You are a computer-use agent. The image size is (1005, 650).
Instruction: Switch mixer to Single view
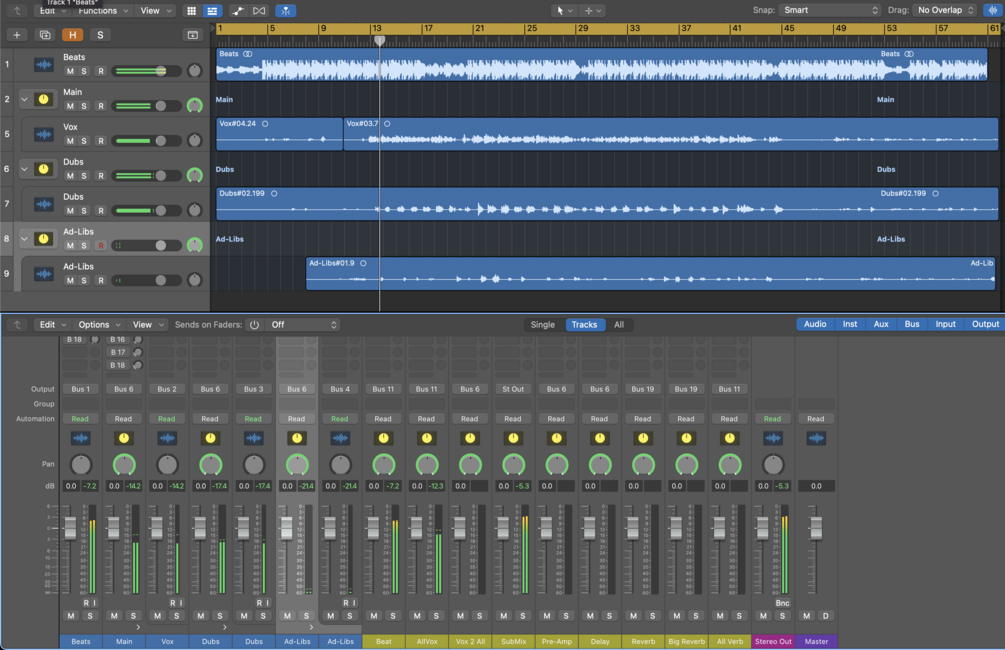click(x=542, y=324)
